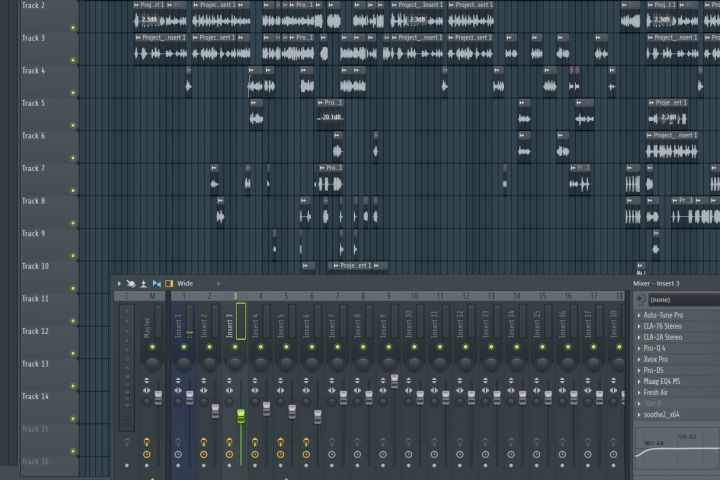Click the Master volume fader handle

point(158,398)
